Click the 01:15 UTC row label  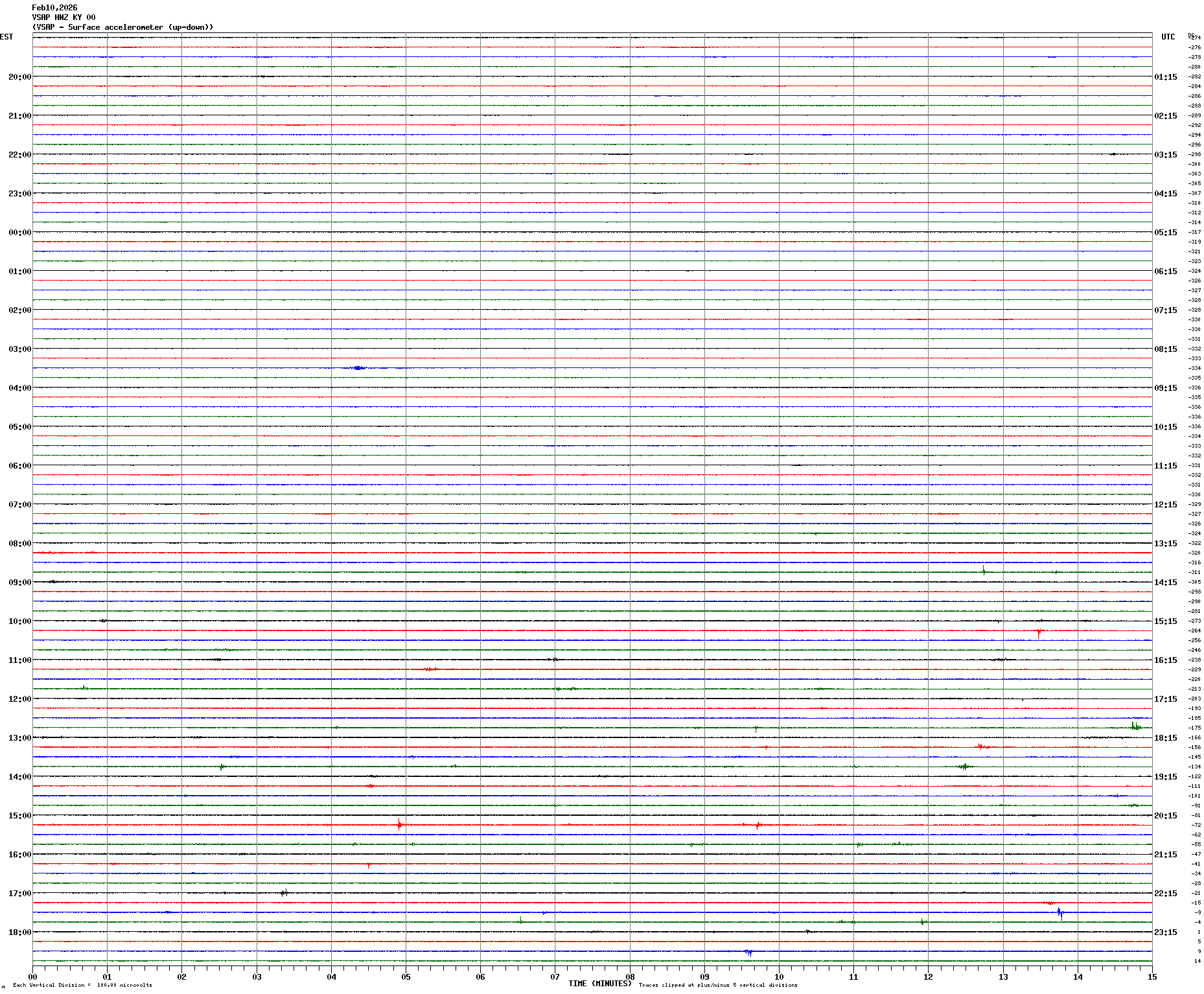1165,77
